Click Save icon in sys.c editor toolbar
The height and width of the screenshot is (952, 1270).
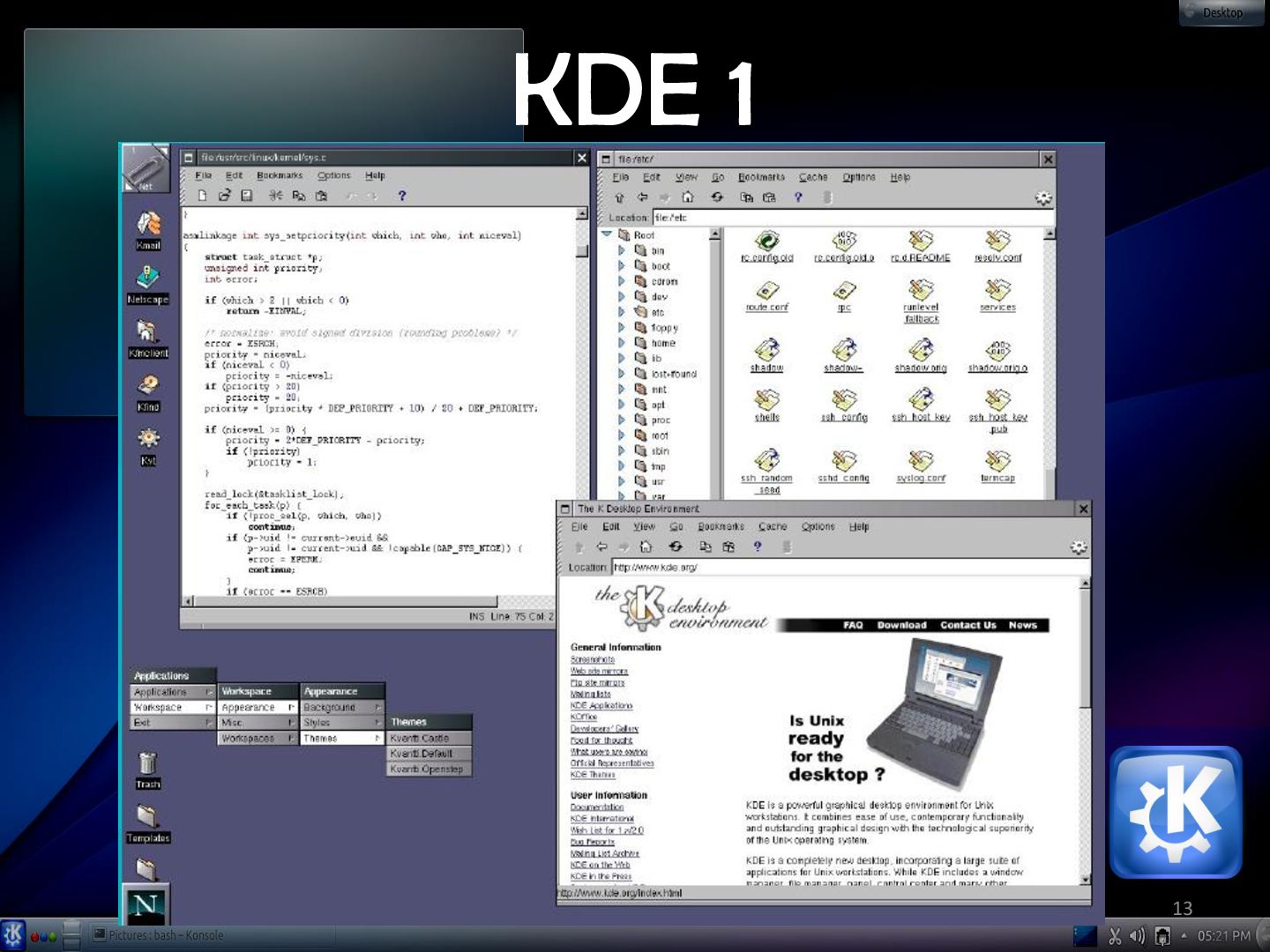[247, 196]
